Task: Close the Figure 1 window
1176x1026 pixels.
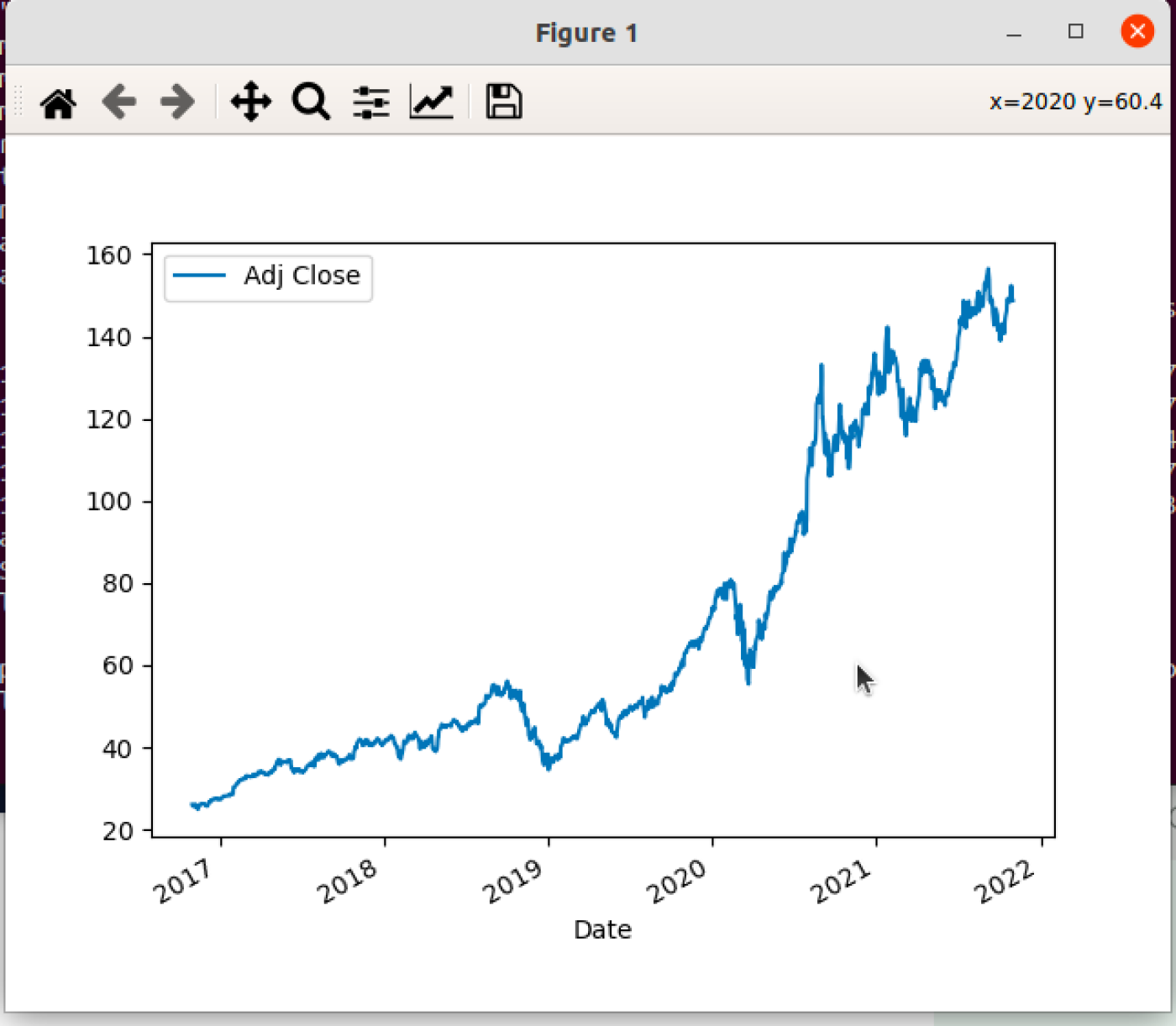Action: coord(1137,32)
